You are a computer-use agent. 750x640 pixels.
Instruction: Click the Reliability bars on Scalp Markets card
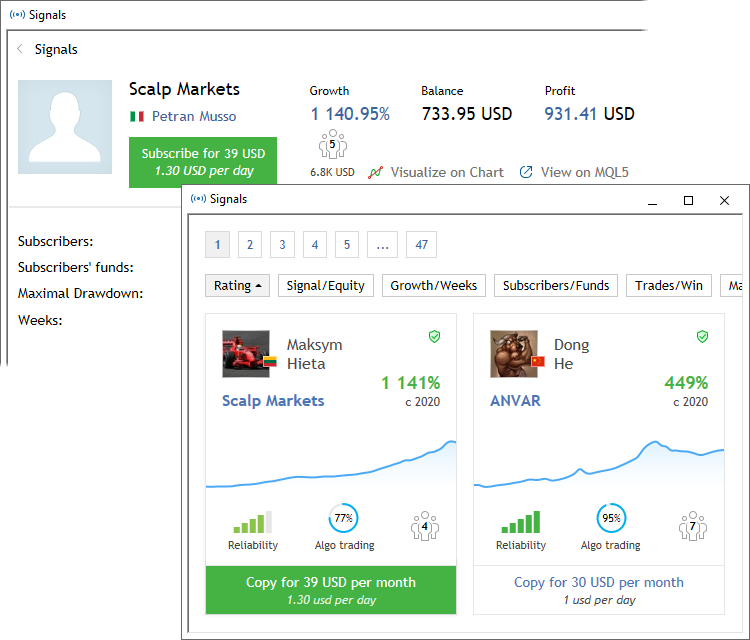pos(253,522)
